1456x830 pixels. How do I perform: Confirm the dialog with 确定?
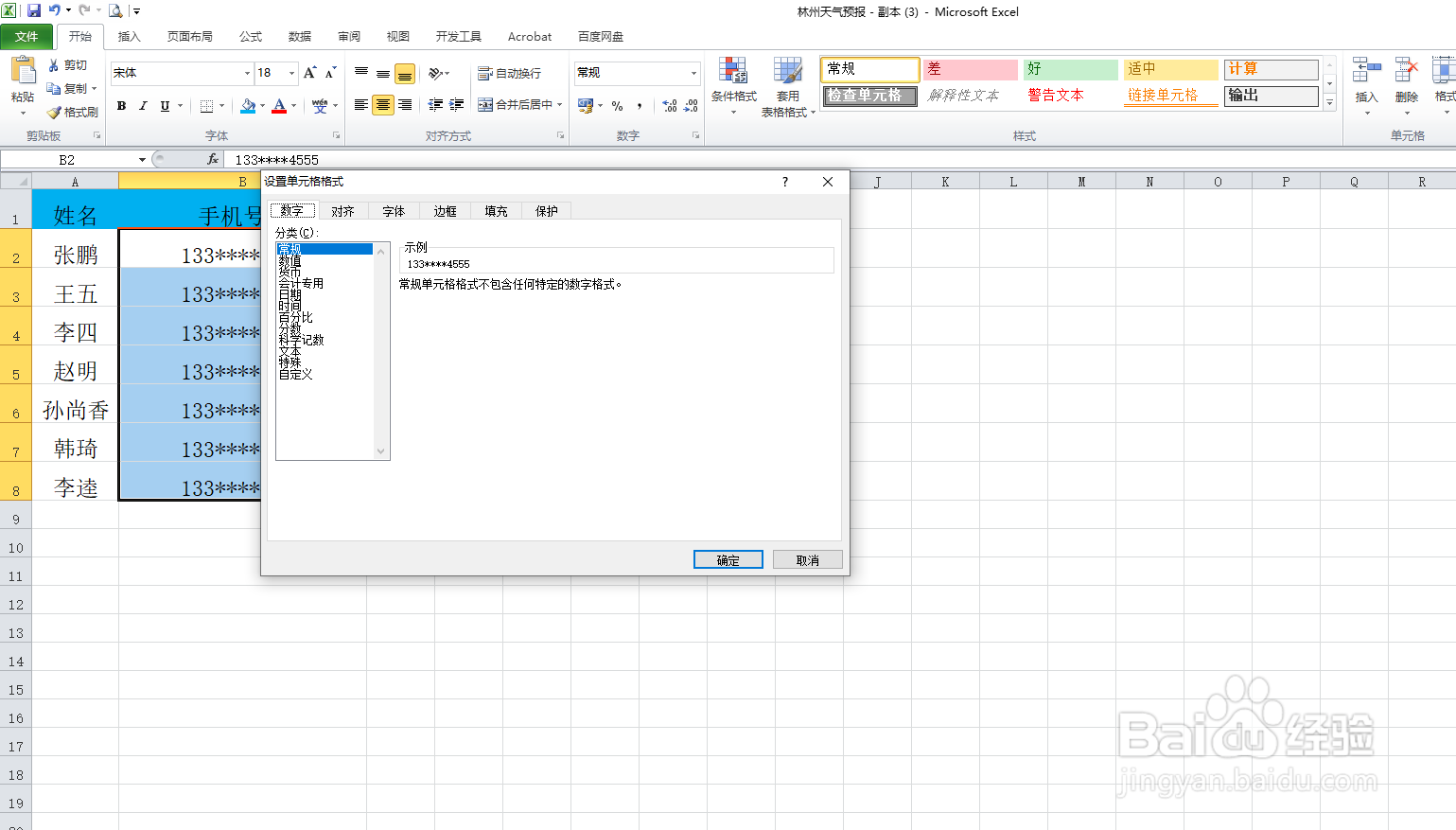click(728, 559)
